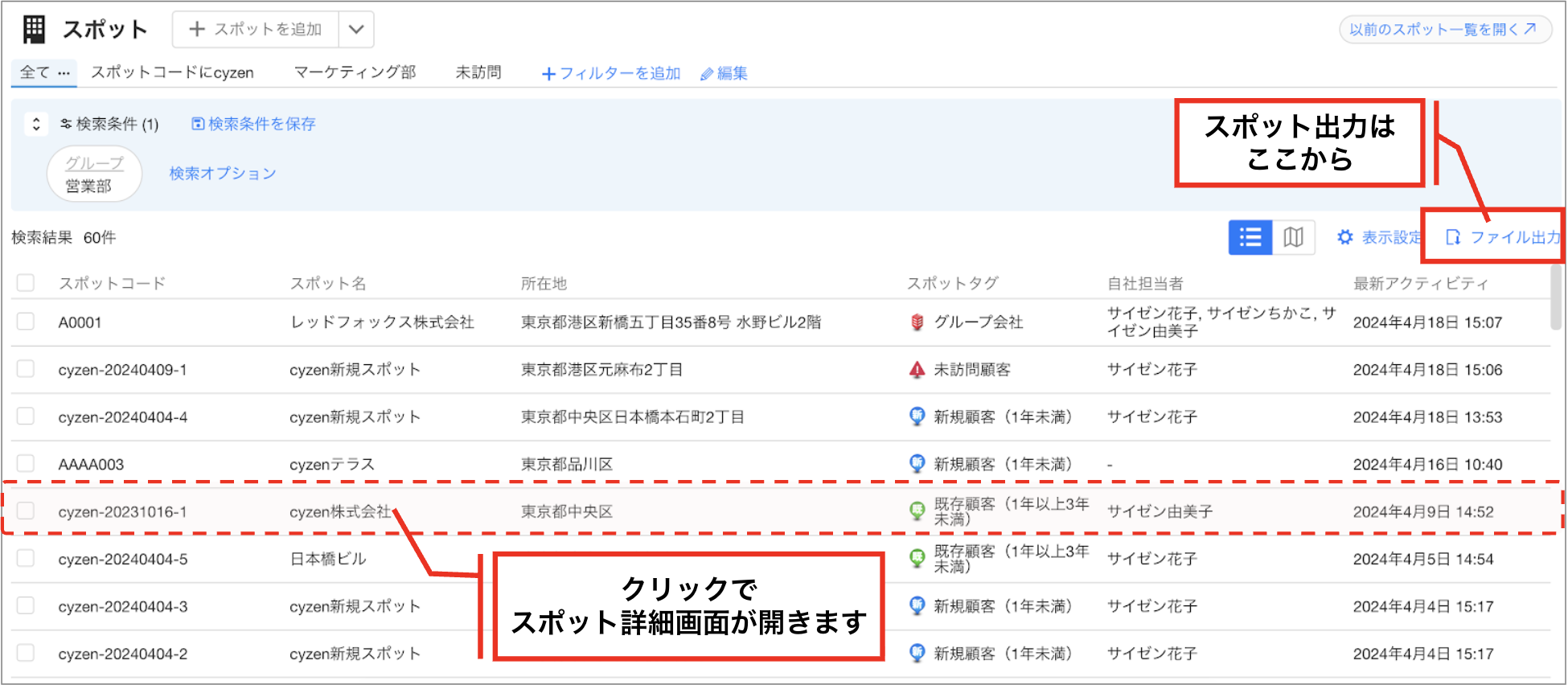Viewport: 1568px width, 685px height.
Task: Click 最新アクティビティ column header
Action: pos(1421,283)
